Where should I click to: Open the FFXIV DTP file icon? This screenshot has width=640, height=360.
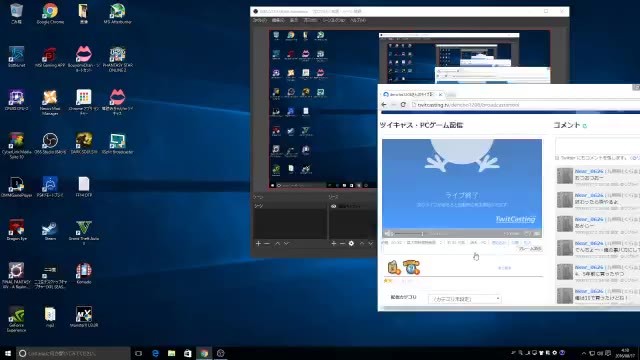click(x=84, y=187)
